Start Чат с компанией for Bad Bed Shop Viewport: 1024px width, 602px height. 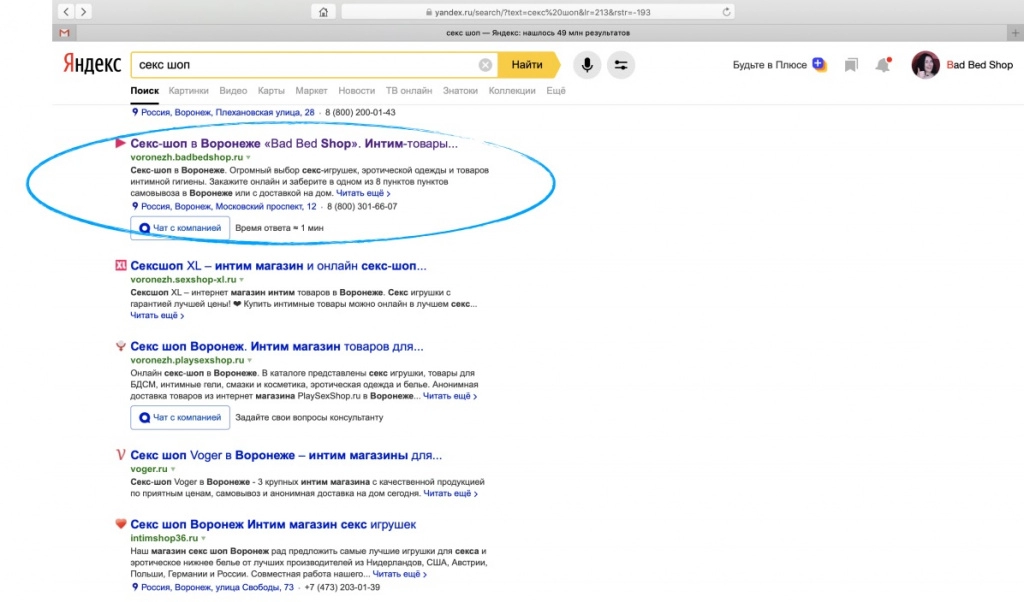coord(180,228)
